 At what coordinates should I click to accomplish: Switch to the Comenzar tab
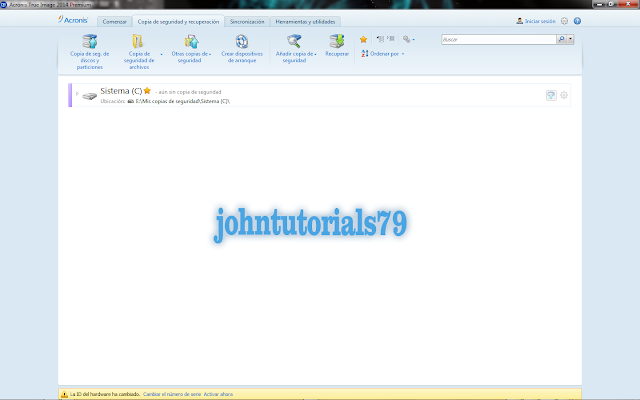[114, 22]
